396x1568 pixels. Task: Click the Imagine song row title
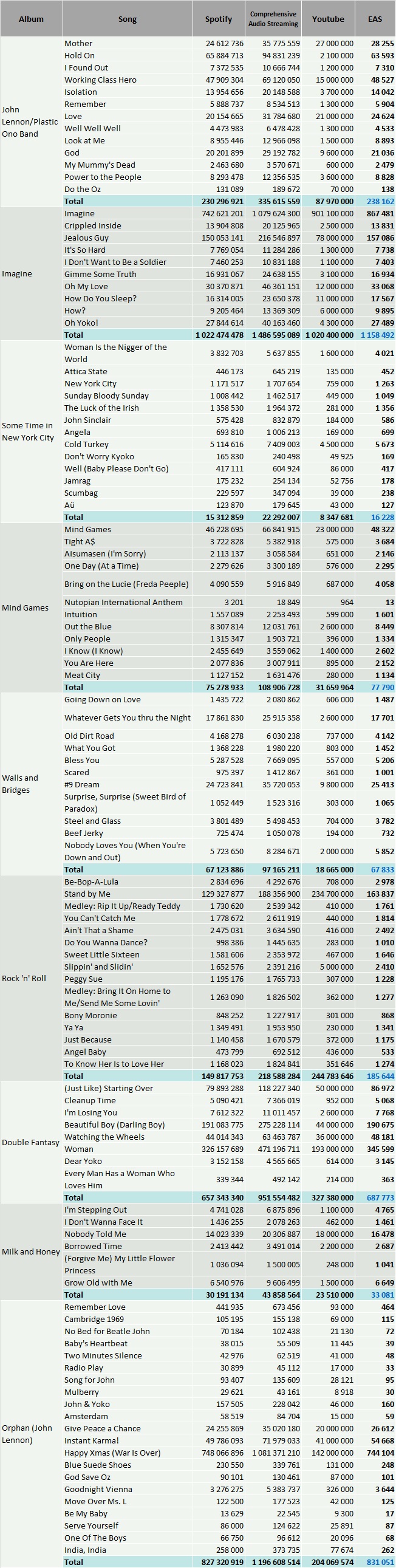coord(80,214)
